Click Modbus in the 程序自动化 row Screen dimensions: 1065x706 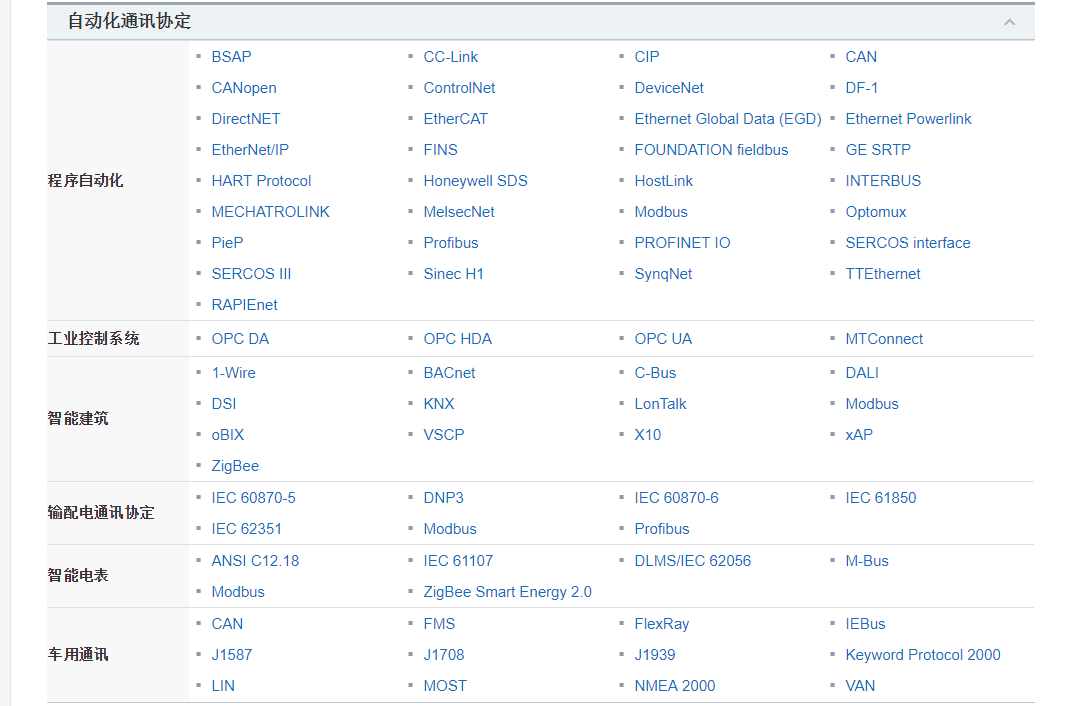click(x=661, y=212)
